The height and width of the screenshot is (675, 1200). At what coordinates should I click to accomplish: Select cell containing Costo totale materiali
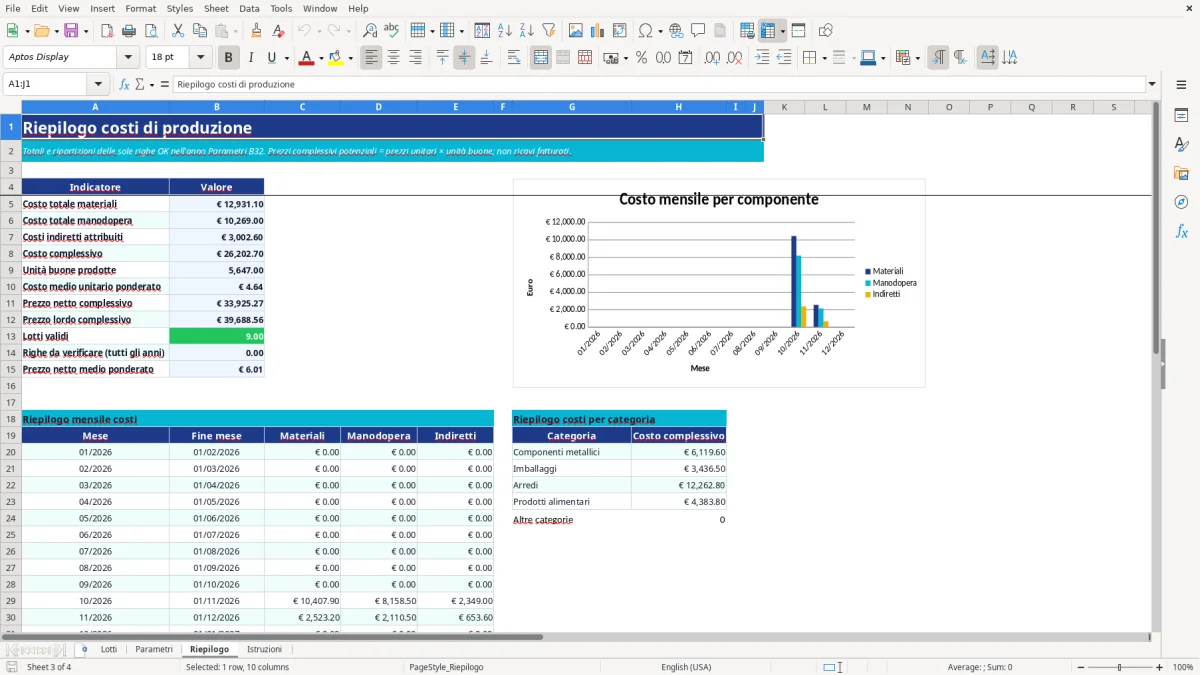point(95,203)
